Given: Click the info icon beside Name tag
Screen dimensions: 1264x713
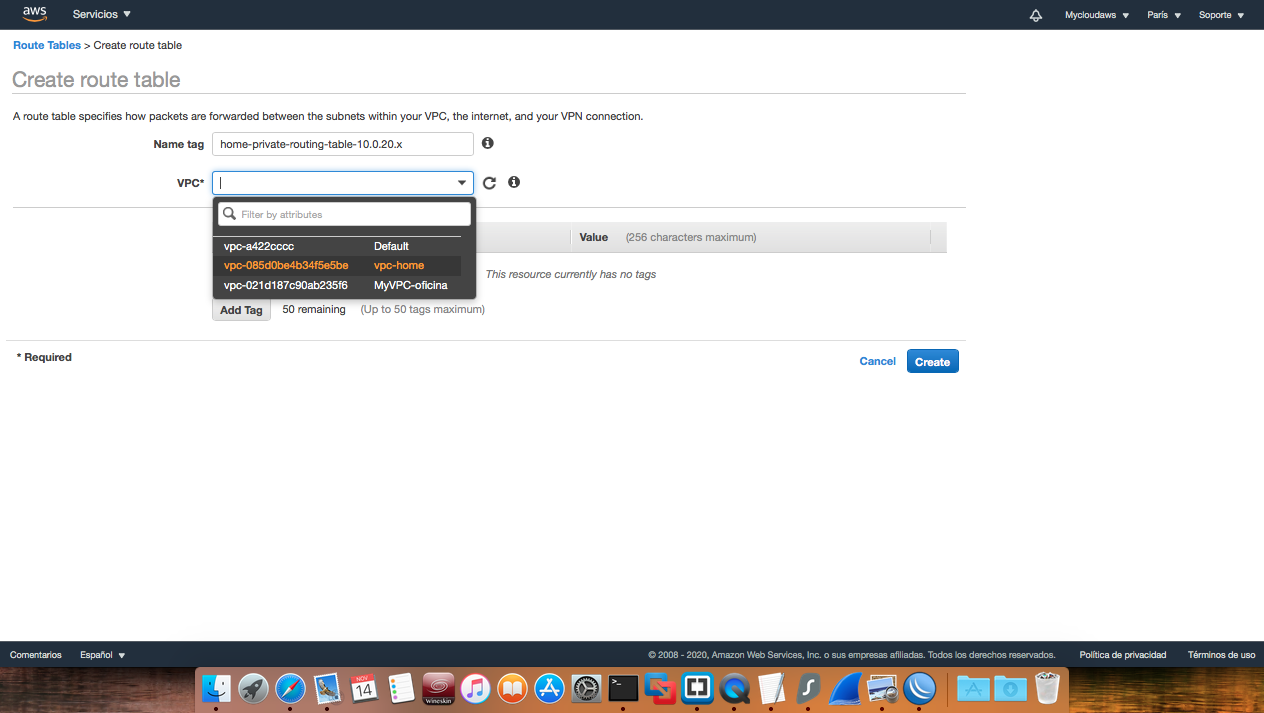Looking at the screenshot, I should click(487, 143).
